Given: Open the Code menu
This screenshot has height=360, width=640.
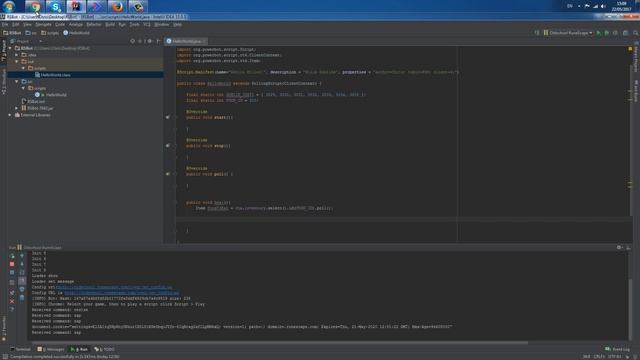Looking at the screenshot, I should [60, 24].
